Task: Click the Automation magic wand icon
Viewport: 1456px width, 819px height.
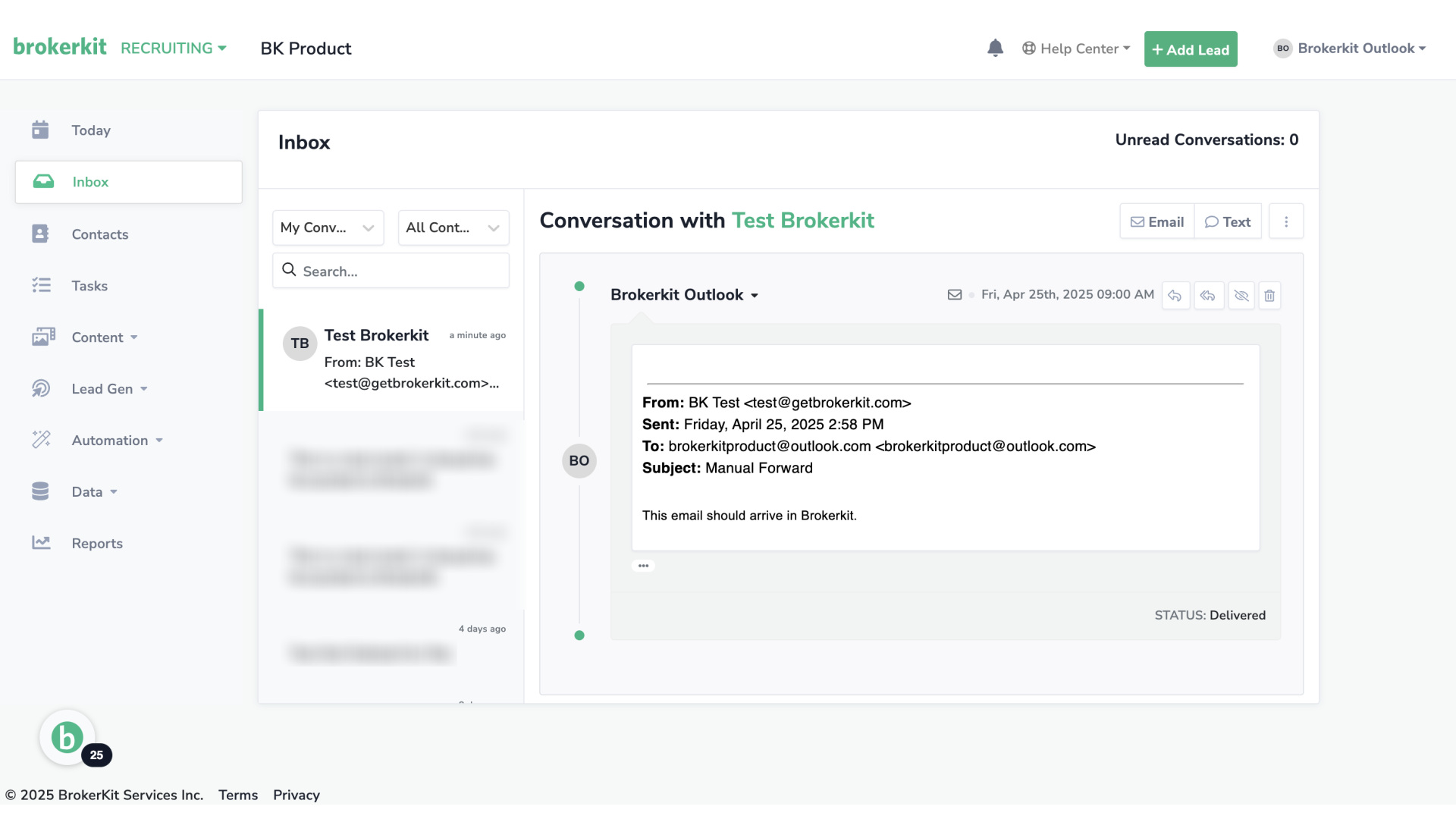Action: click(x=41, y=439)
